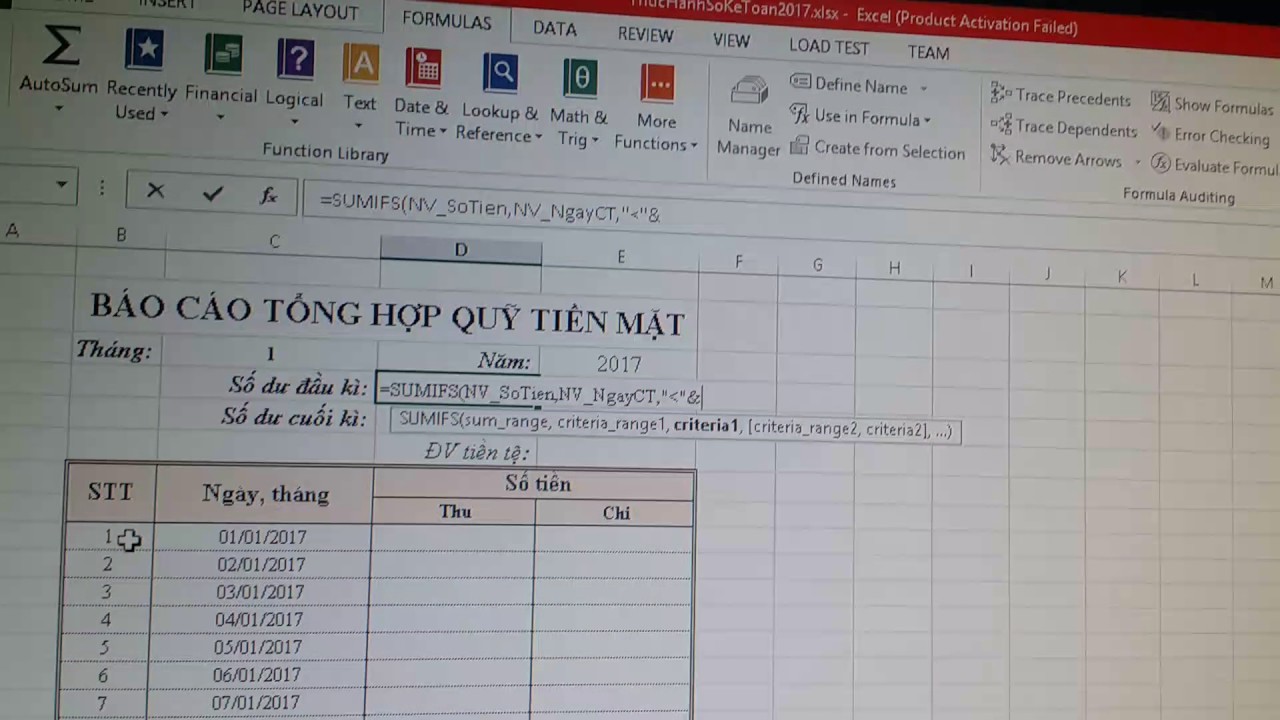Open the Name Box dropdown arrow
This screenshot has width=1280, height=720.
[61, 185]
